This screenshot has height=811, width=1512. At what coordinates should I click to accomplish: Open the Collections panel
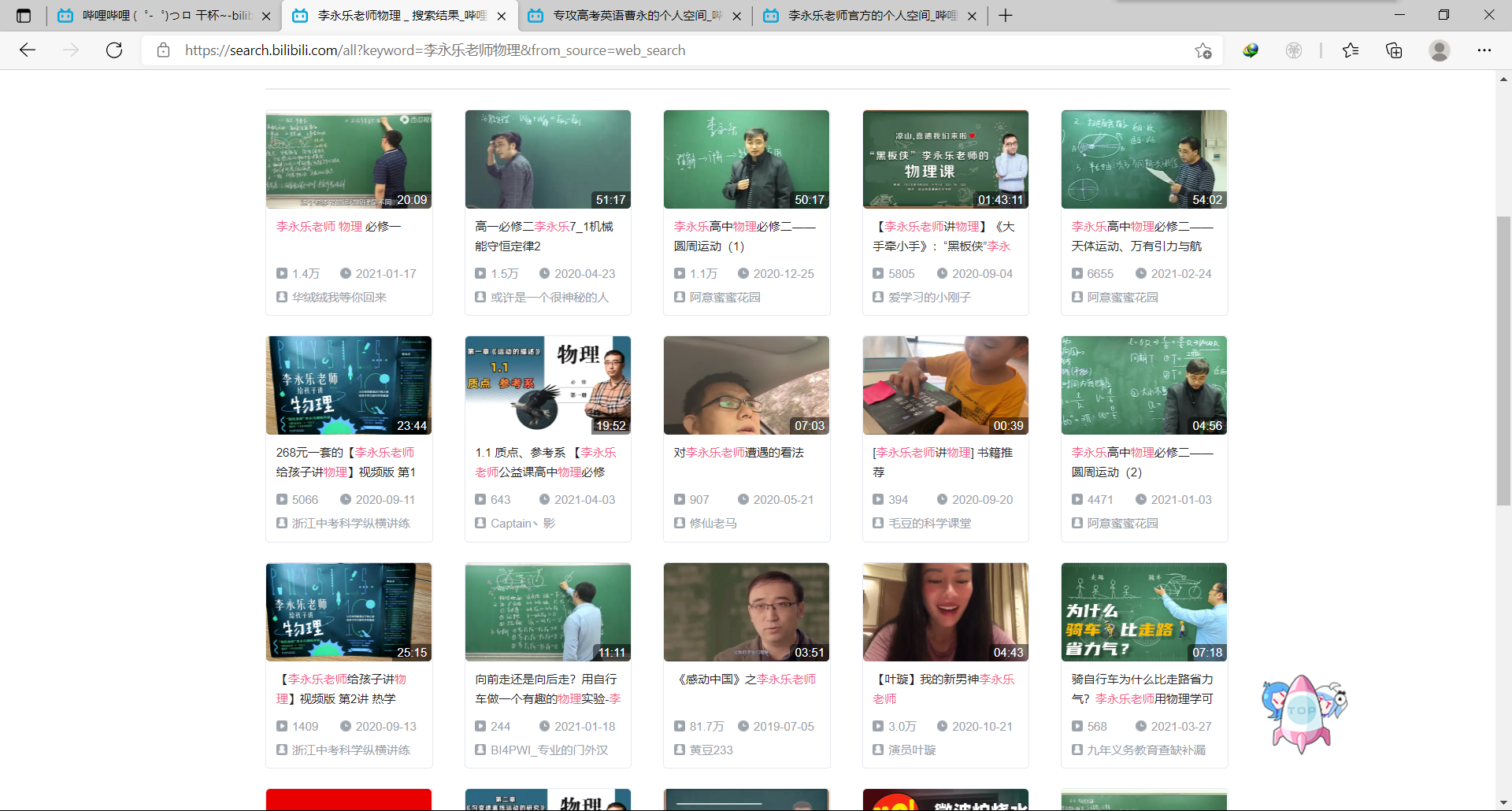pos(1394,50)
